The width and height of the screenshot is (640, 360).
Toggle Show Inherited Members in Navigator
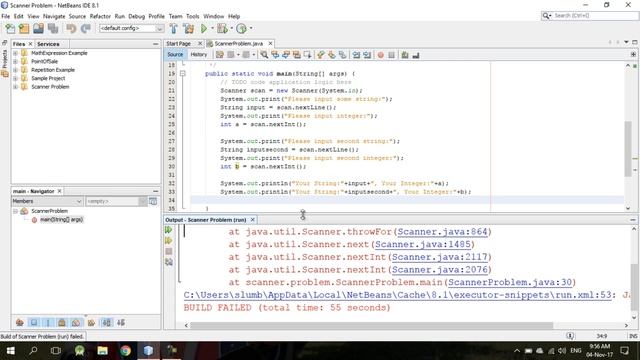click(19, 322)
